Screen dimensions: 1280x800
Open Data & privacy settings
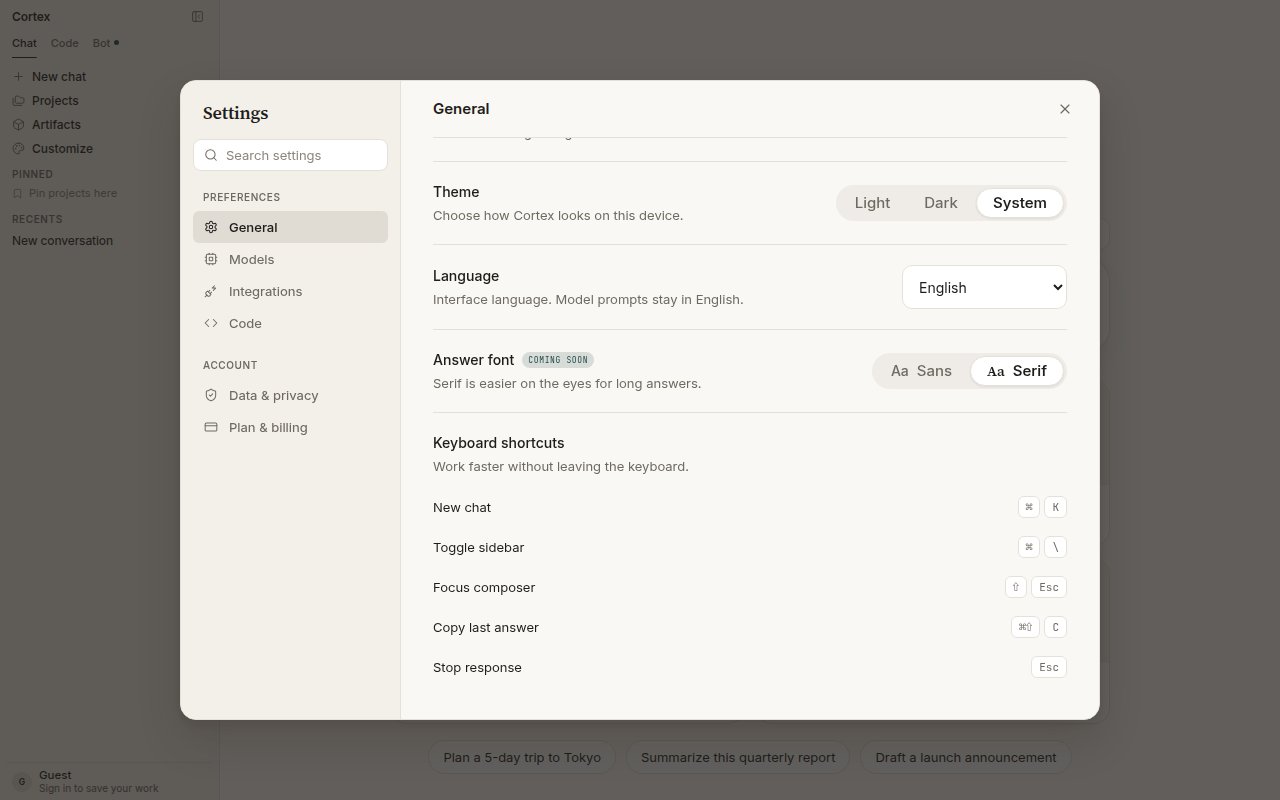[290, 395]
